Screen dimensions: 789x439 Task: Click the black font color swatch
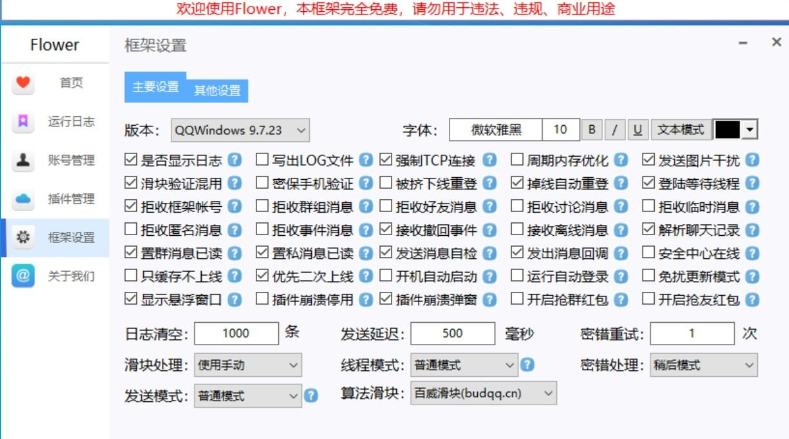[x=728, y=130]
